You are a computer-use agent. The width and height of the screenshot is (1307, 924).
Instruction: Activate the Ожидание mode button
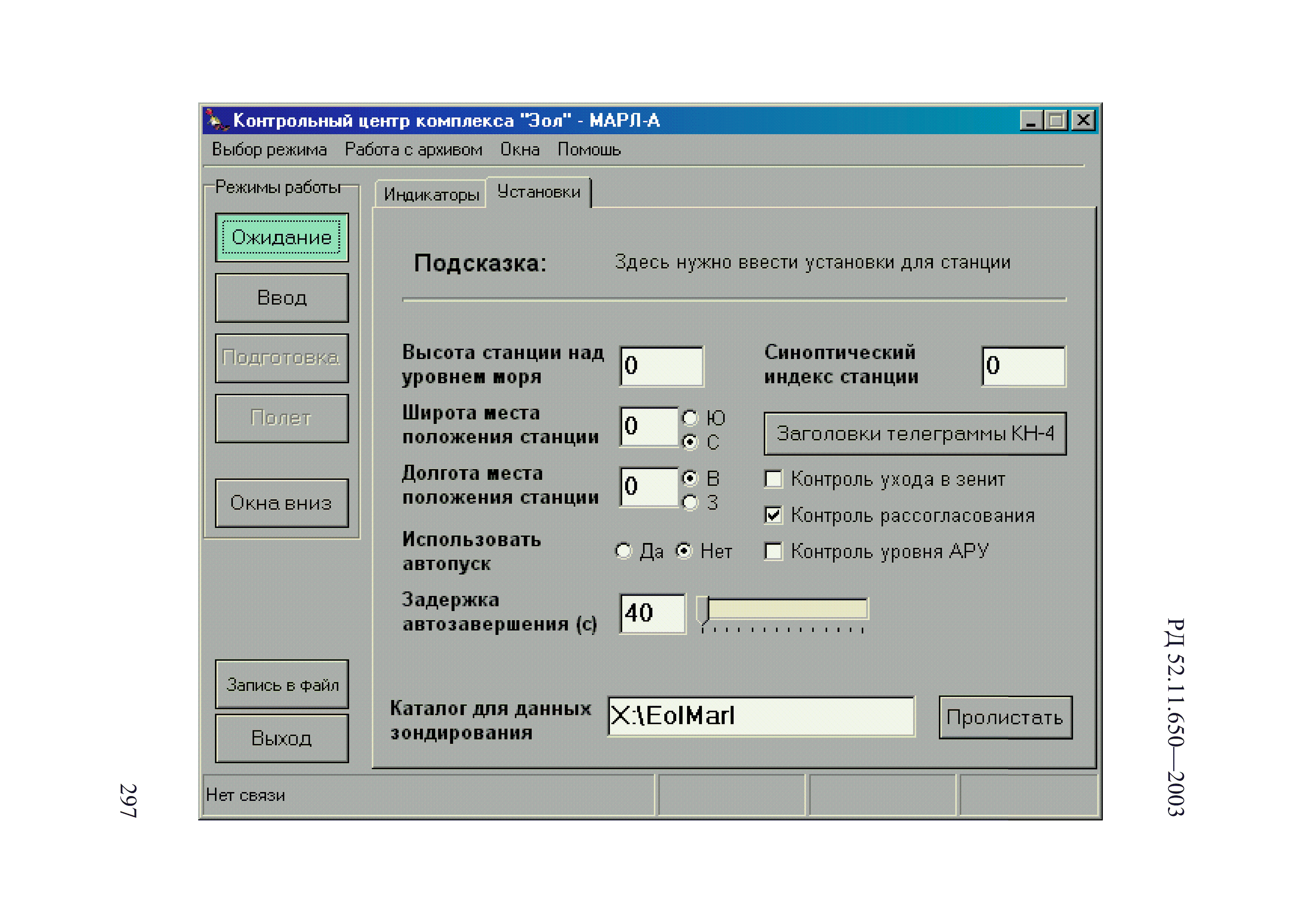tap(282, 237)
